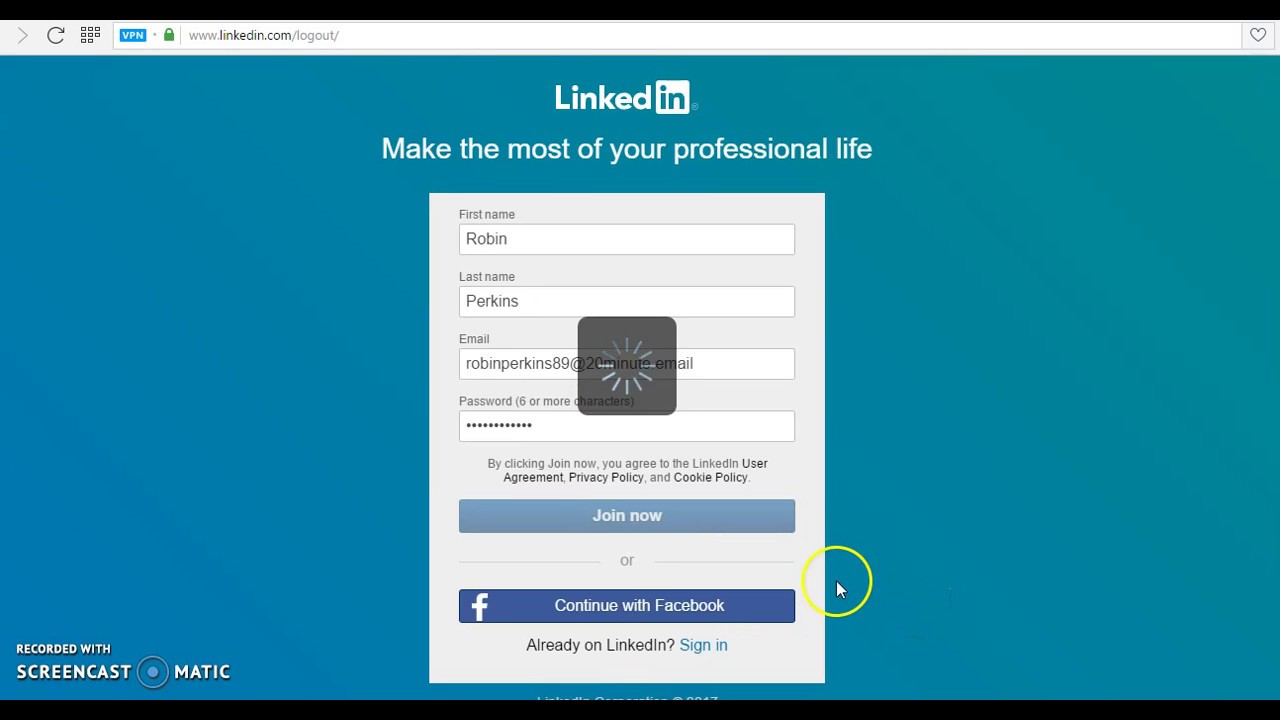The height and width of the screenshot is (720, 1280).
Task: Click the Password input field
Action: [x=627, y=426]
